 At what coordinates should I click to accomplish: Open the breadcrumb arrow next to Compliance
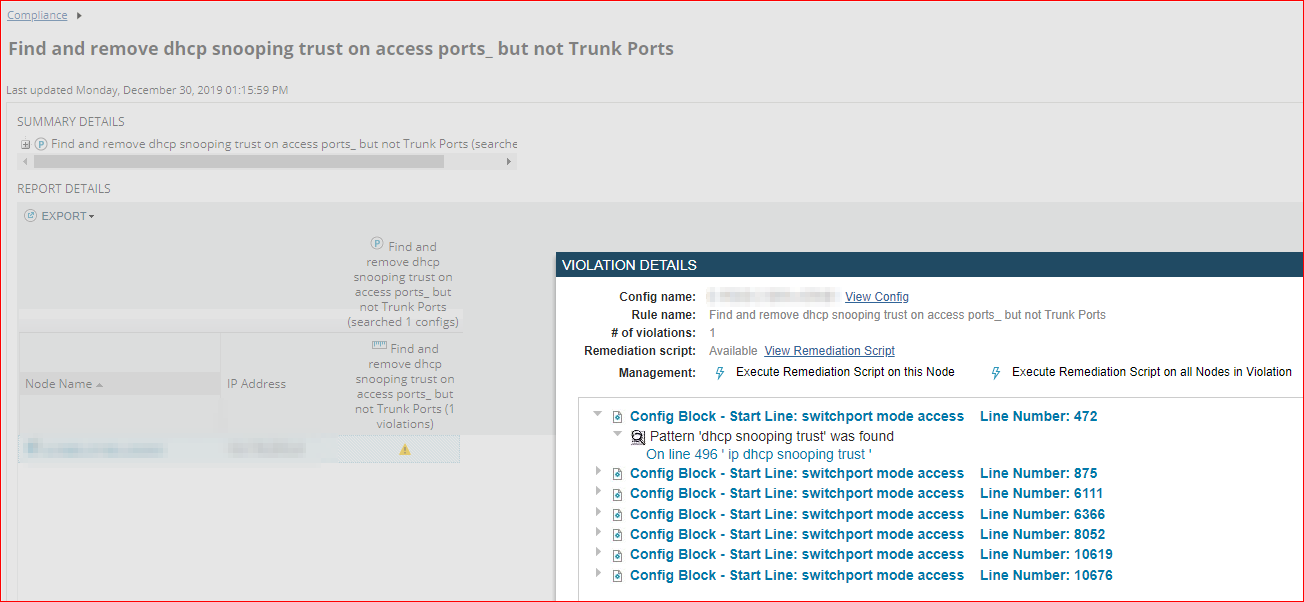point(79,16)
